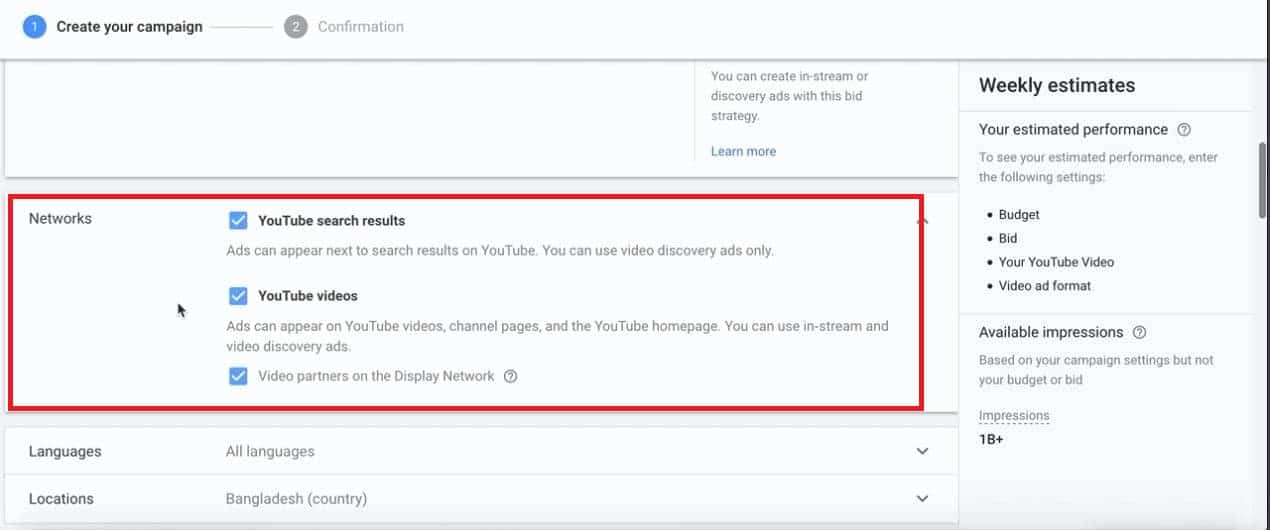Click the Networks section label
This screenshot has height=530, width=1270.
click(60, 218)
